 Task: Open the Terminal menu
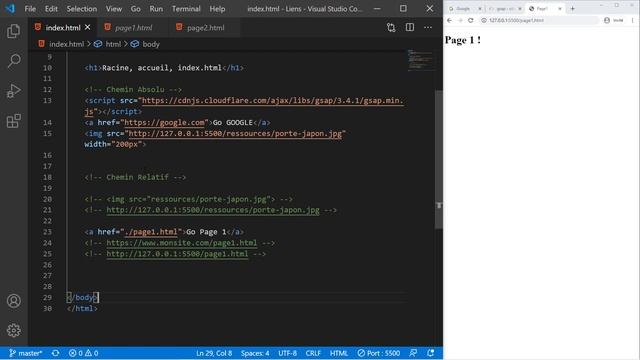click(186, 9)
